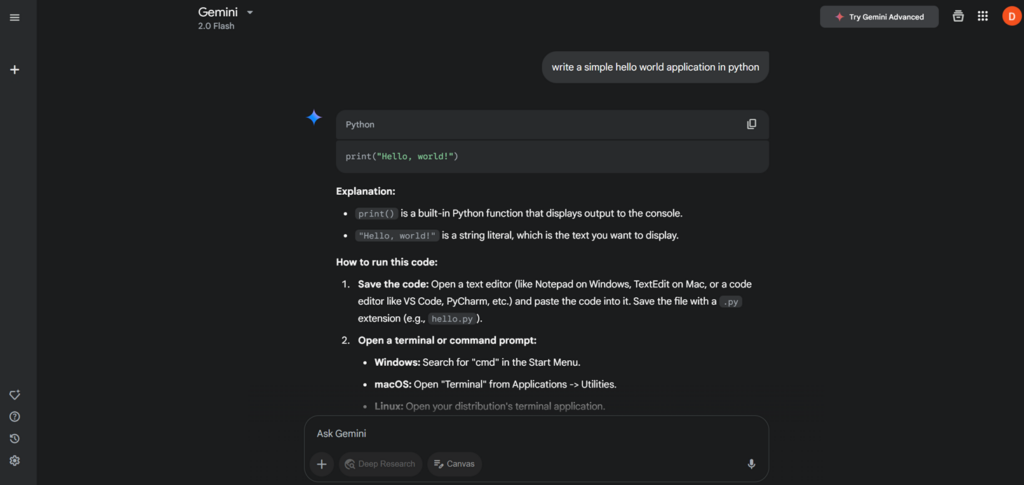Toggle the Canvas mode chip
This screenshot has width=1024, height=485.
454,464
